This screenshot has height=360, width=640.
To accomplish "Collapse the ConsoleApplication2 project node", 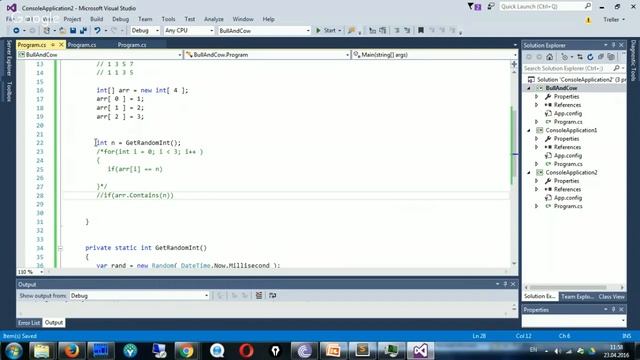I will coord(529,173).
